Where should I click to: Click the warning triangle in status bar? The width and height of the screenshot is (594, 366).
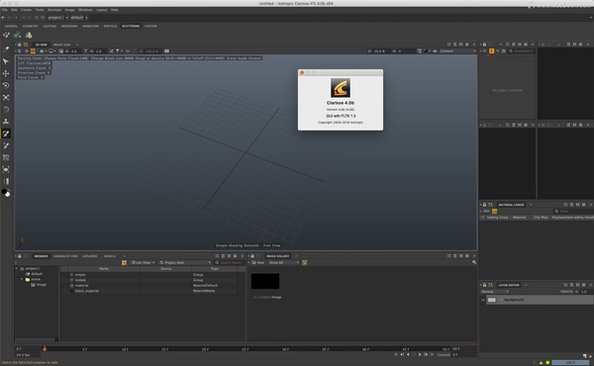pos(541,363)
